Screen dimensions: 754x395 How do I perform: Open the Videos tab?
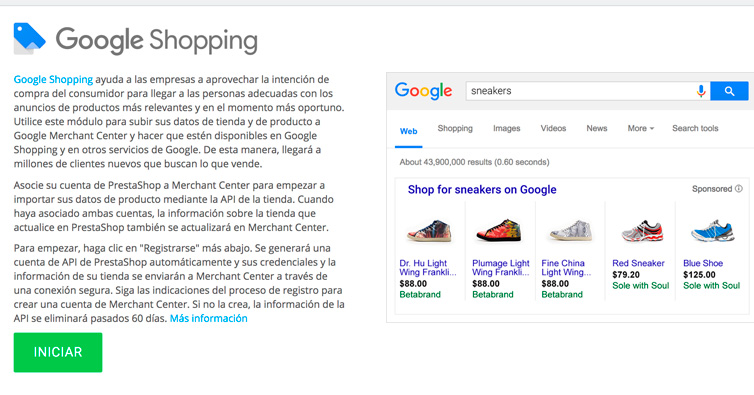coord(553,128)
